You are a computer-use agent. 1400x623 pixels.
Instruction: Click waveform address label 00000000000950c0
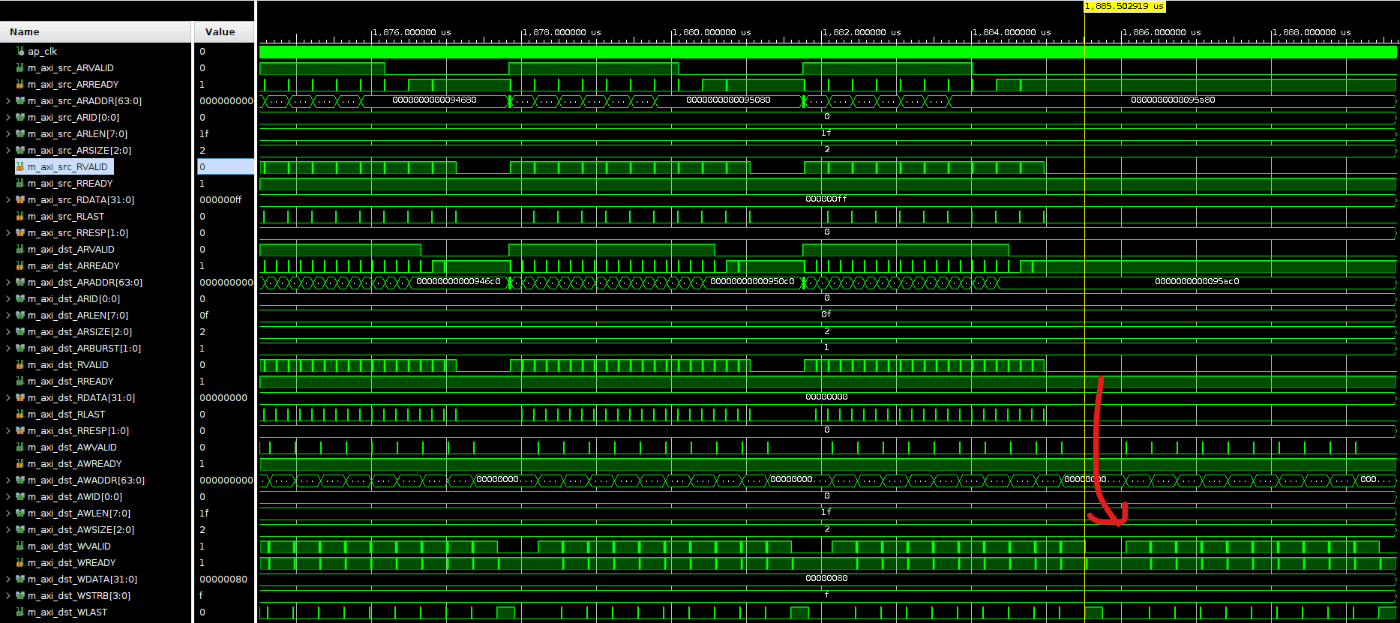pos(752,282)
